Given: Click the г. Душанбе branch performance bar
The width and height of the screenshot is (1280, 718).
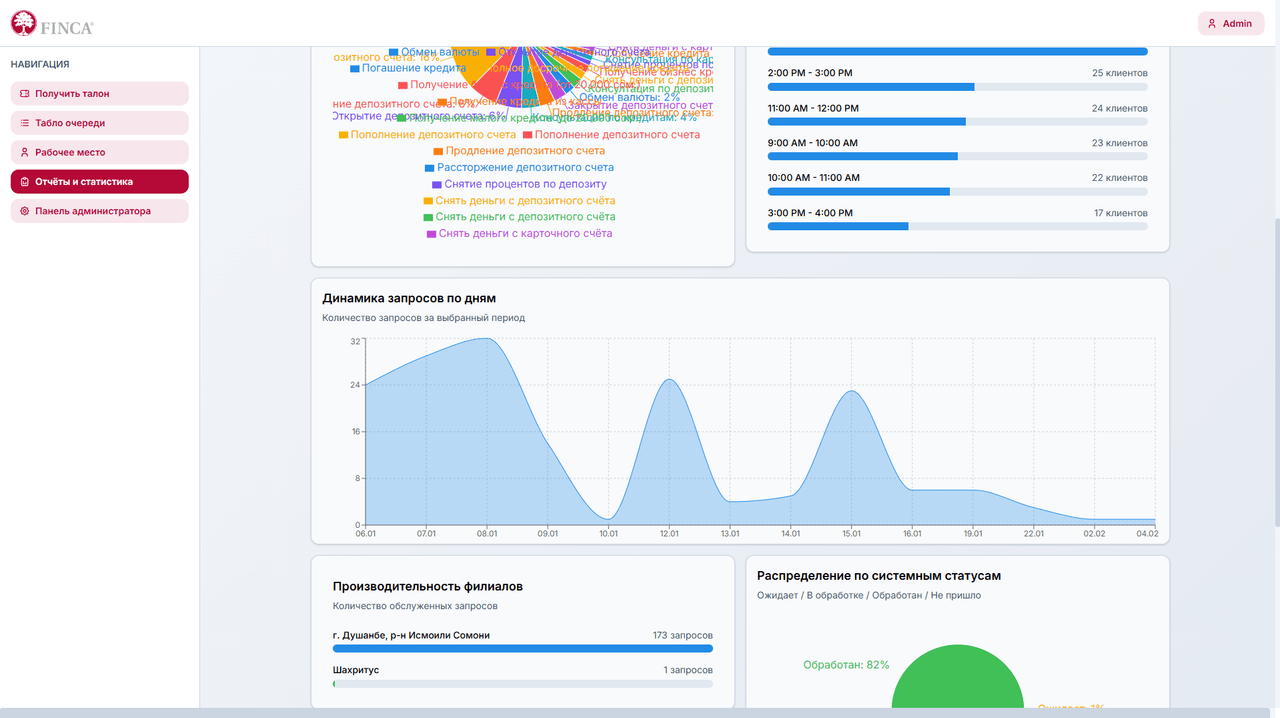Looking at the screenshot, I should (523, 649).
